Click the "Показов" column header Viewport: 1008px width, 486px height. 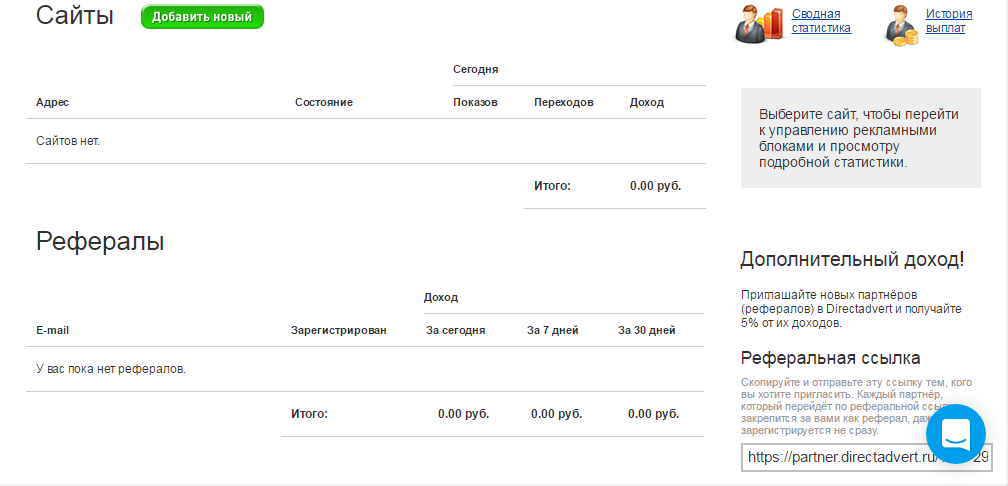pos(475,103)
